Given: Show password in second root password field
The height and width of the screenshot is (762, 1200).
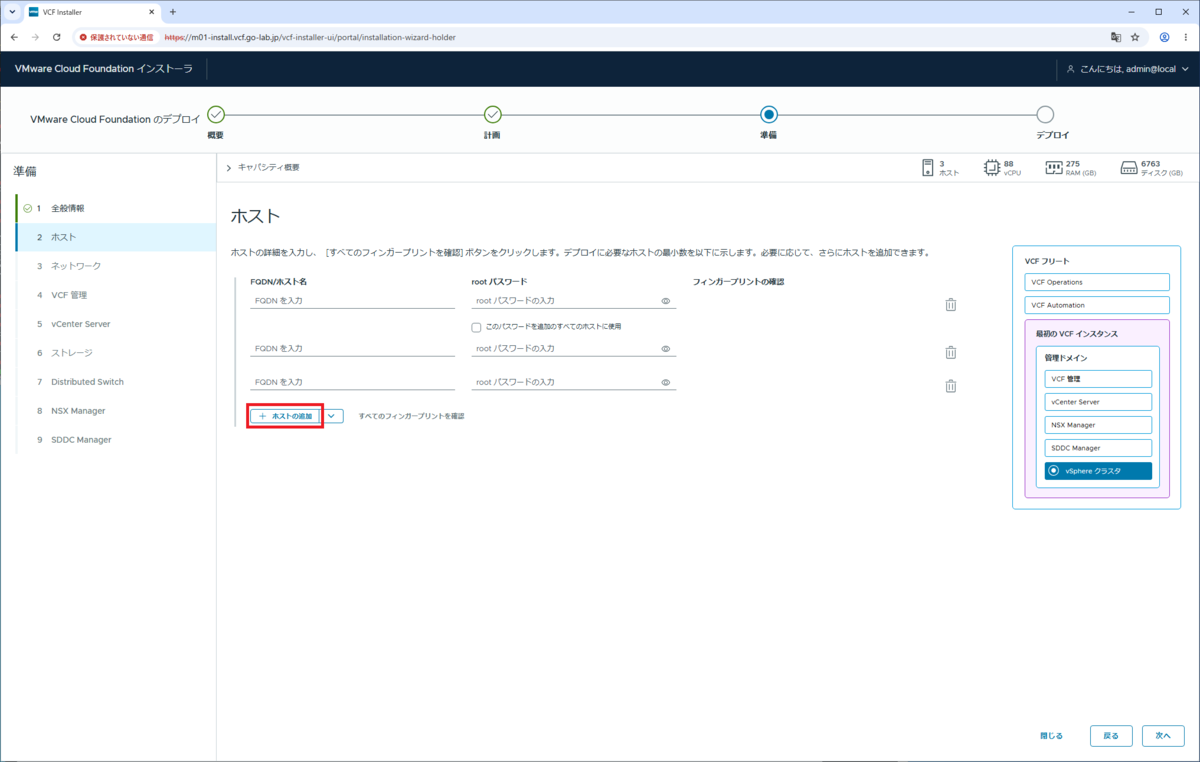Looking at the screenshot, I should 666,349.
